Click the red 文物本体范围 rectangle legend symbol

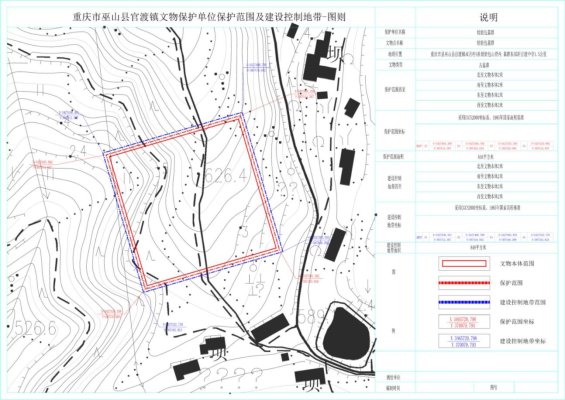point(464,263)
